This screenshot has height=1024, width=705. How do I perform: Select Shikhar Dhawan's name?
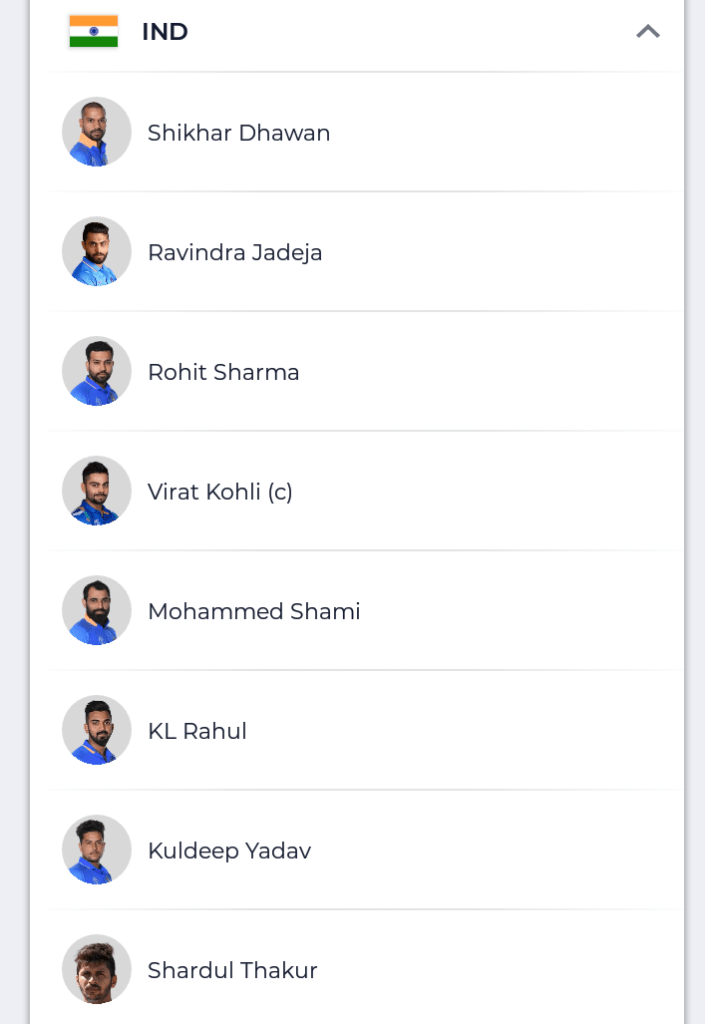(x=239, y=133)
